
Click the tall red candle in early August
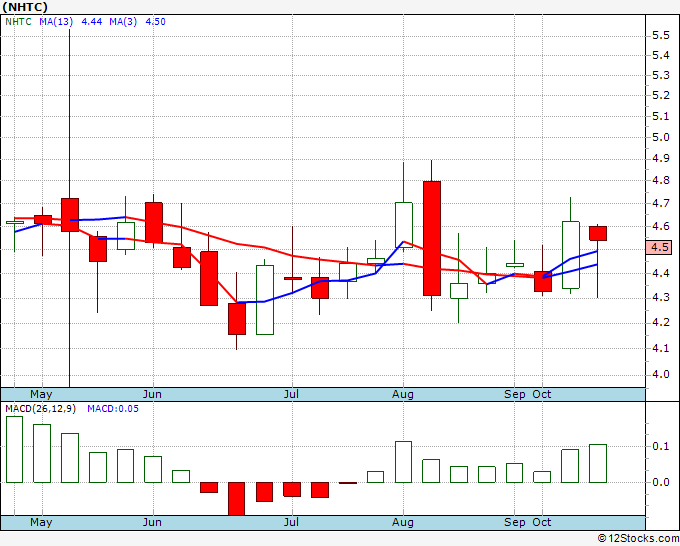point(432,238)
